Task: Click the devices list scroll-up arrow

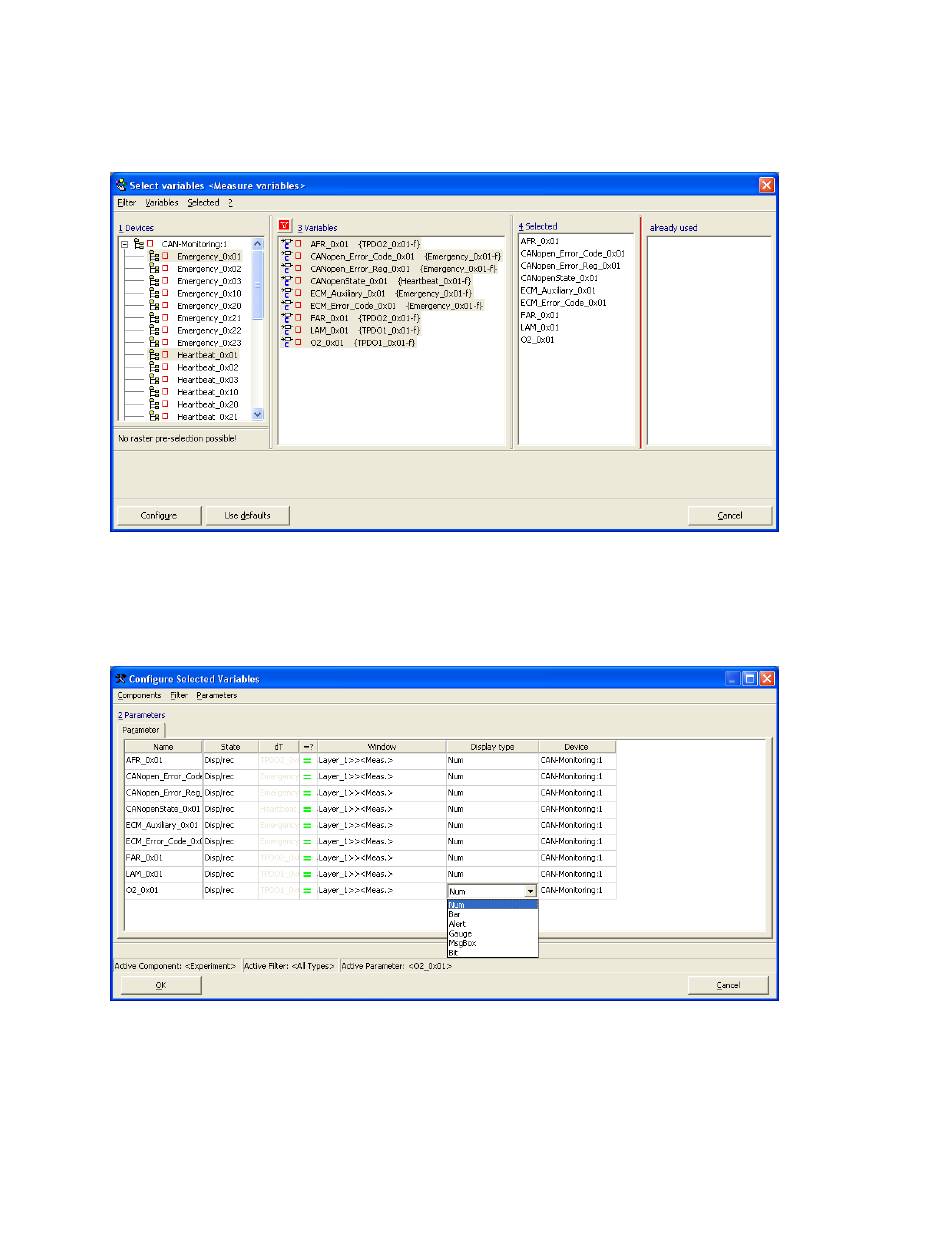Action: tap(257, 243)
